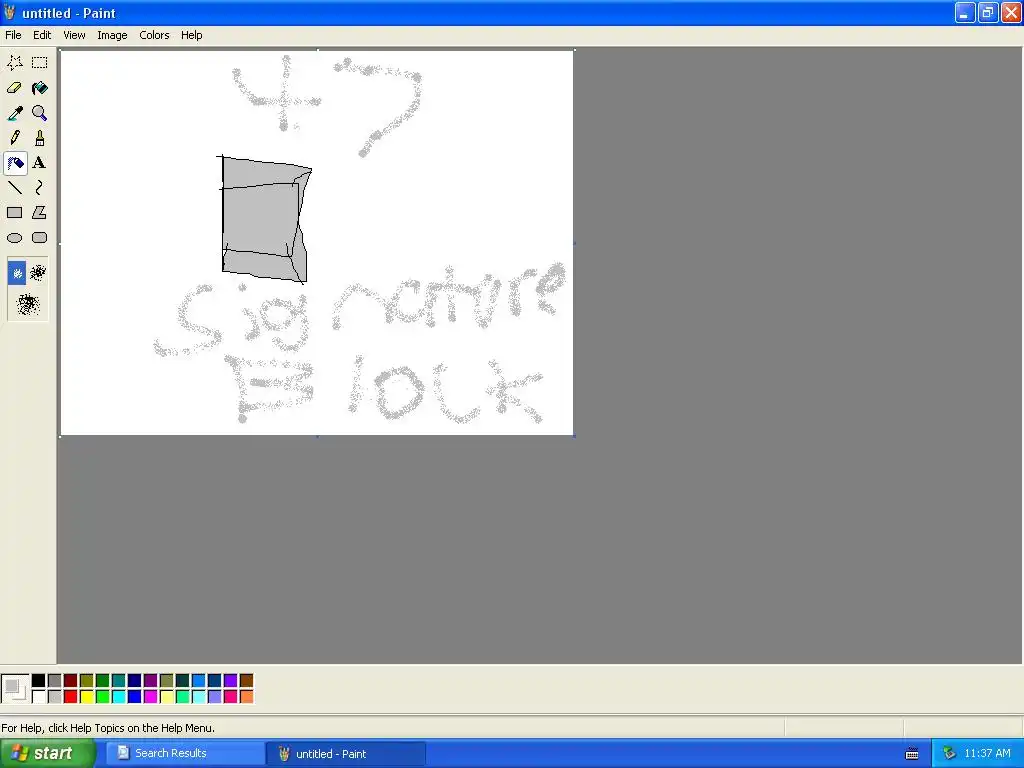Screen dimensions: 1024x768
Task: Click the keyboard icon in taskbar
Action: pyautogui.click(x=912, y=754)
